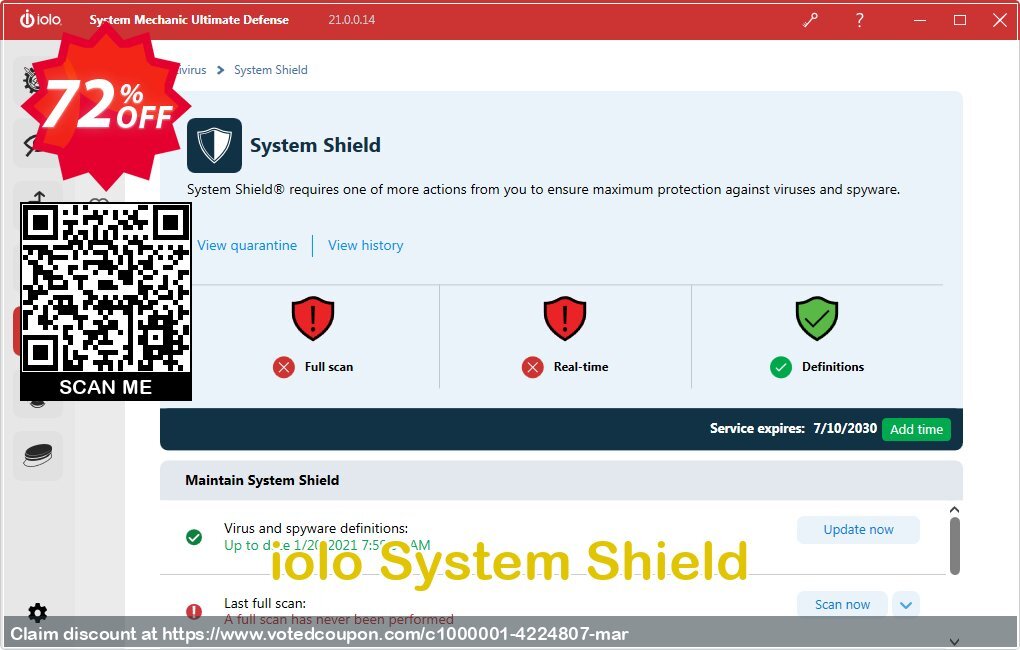Click the iolo logo in title bar
The image size is (1020, 650).
(40, 19)
